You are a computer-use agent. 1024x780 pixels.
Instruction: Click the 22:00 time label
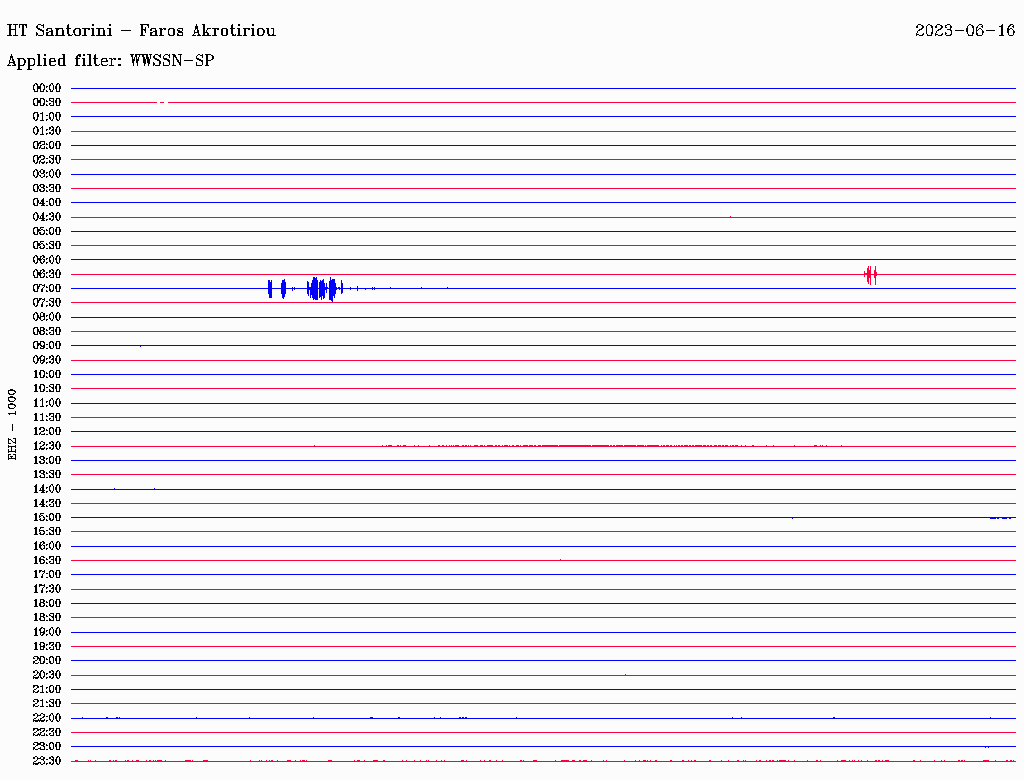47,718
